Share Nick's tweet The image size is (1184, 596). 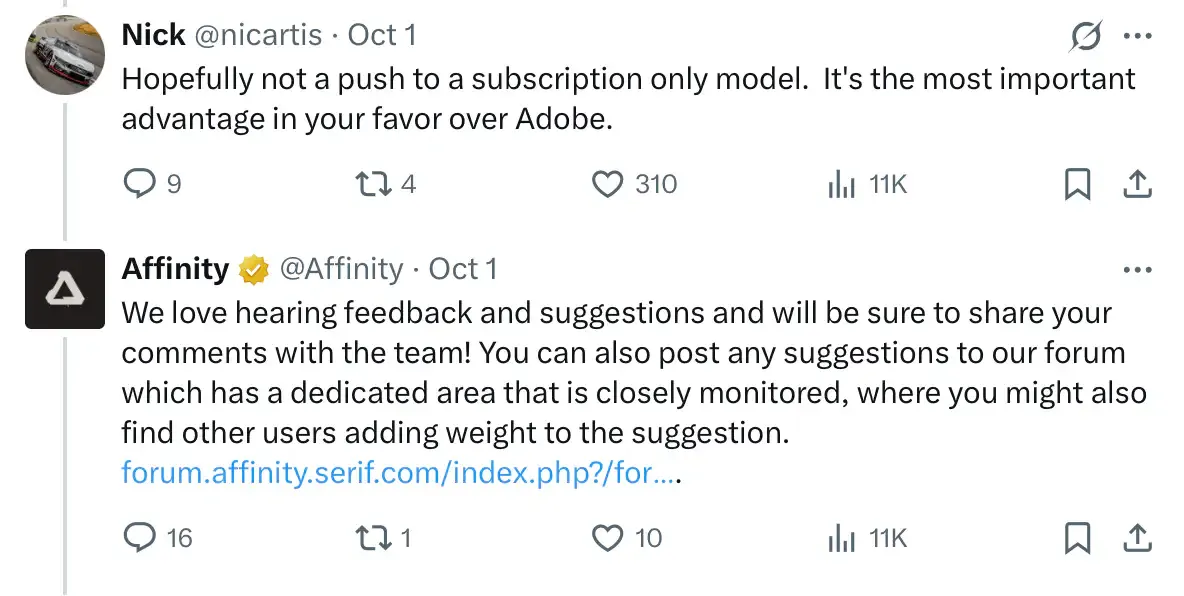[x=1137, y=184]
